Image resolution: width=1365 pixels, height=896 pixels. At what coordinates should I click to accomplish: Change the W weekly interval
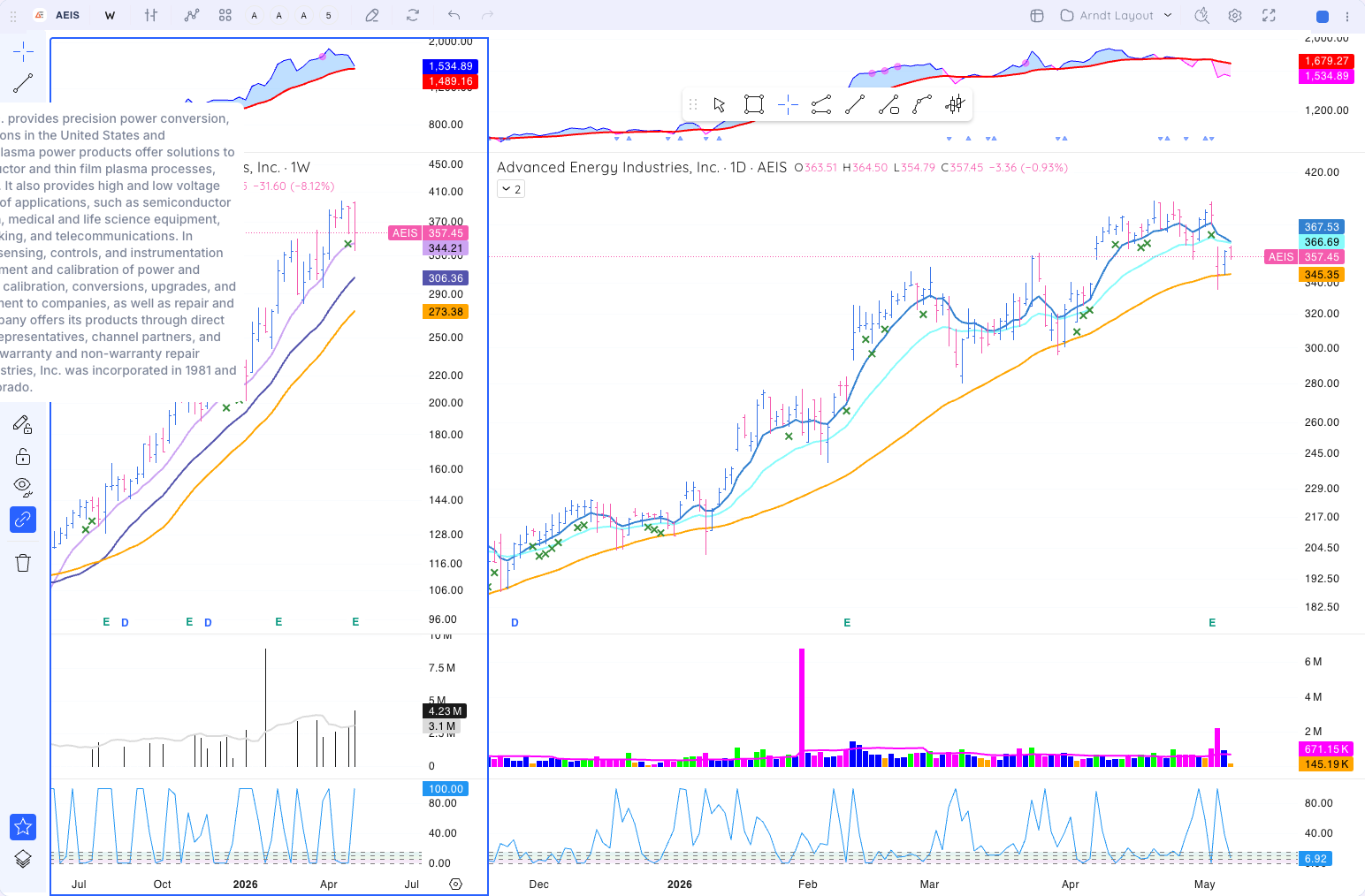tap(110, 15)
